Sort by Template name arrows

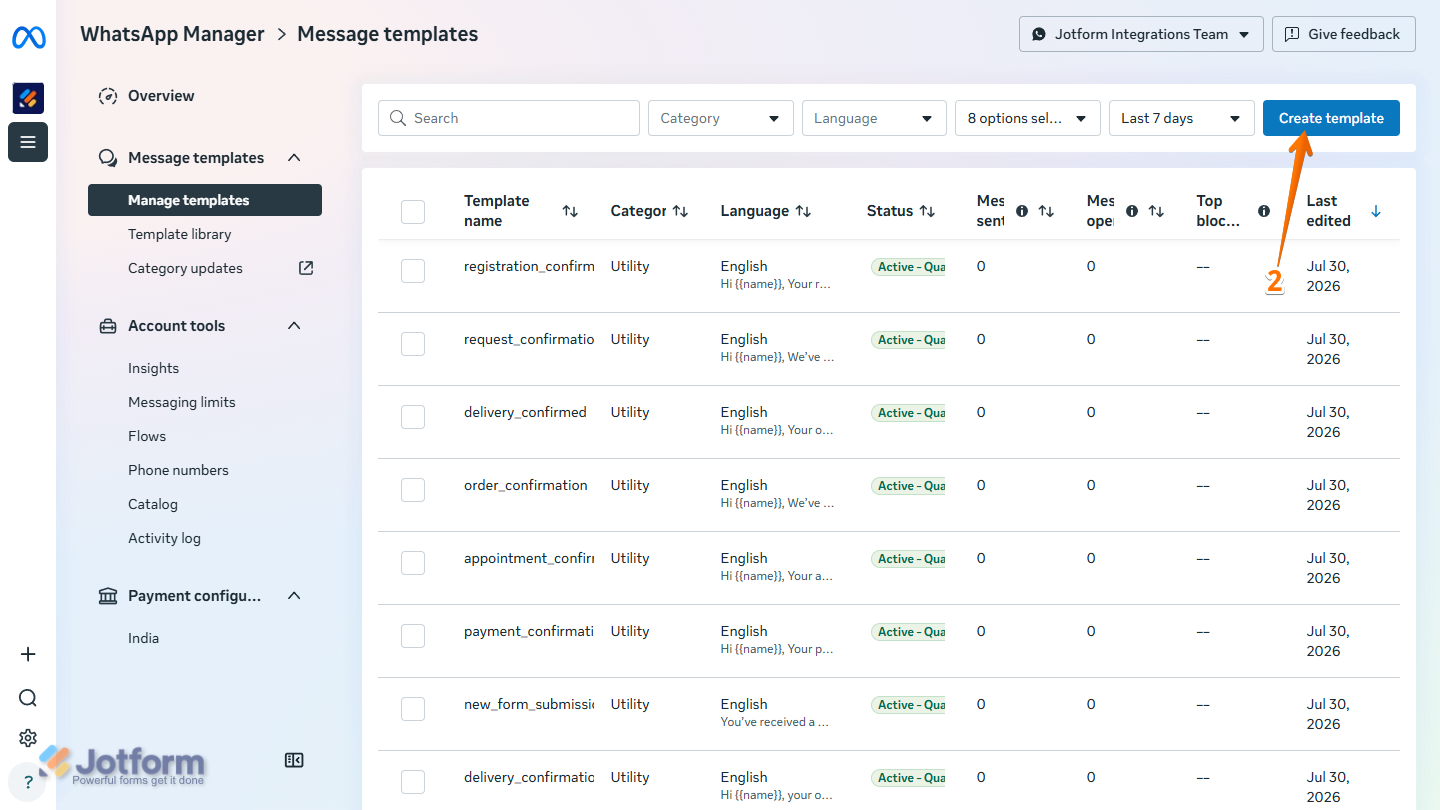tap(570, 211)
